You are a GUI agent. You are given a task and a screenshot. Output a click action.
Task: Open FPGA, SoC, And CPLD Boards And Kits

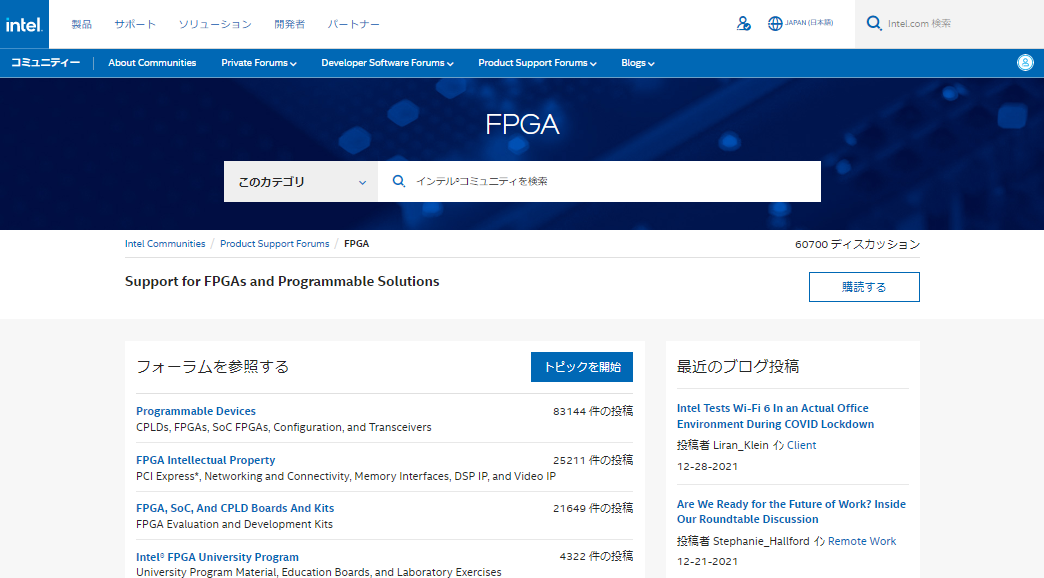point(235,508)
